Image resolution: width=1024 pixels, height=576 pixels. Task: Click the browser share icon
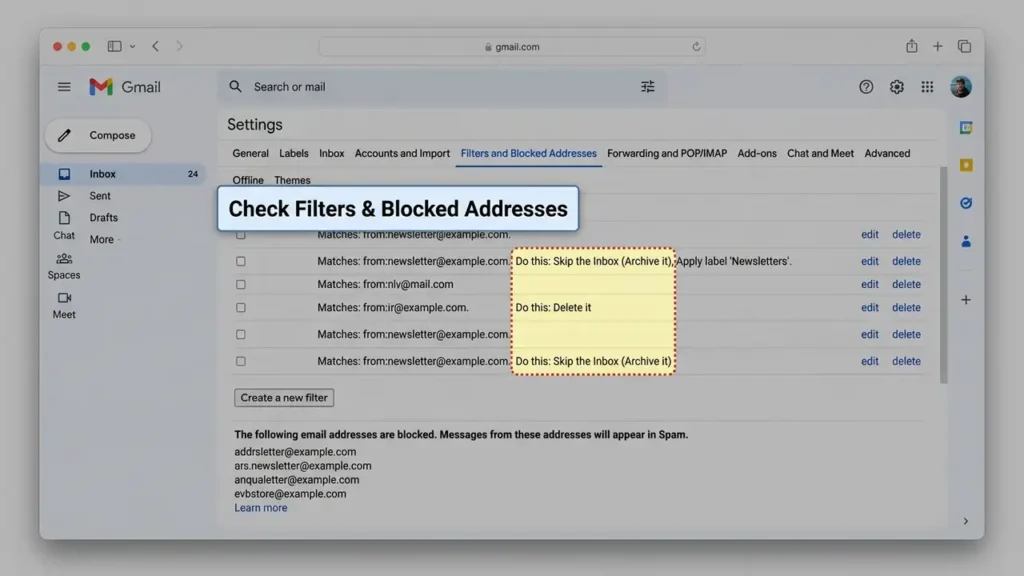[912, 46]
